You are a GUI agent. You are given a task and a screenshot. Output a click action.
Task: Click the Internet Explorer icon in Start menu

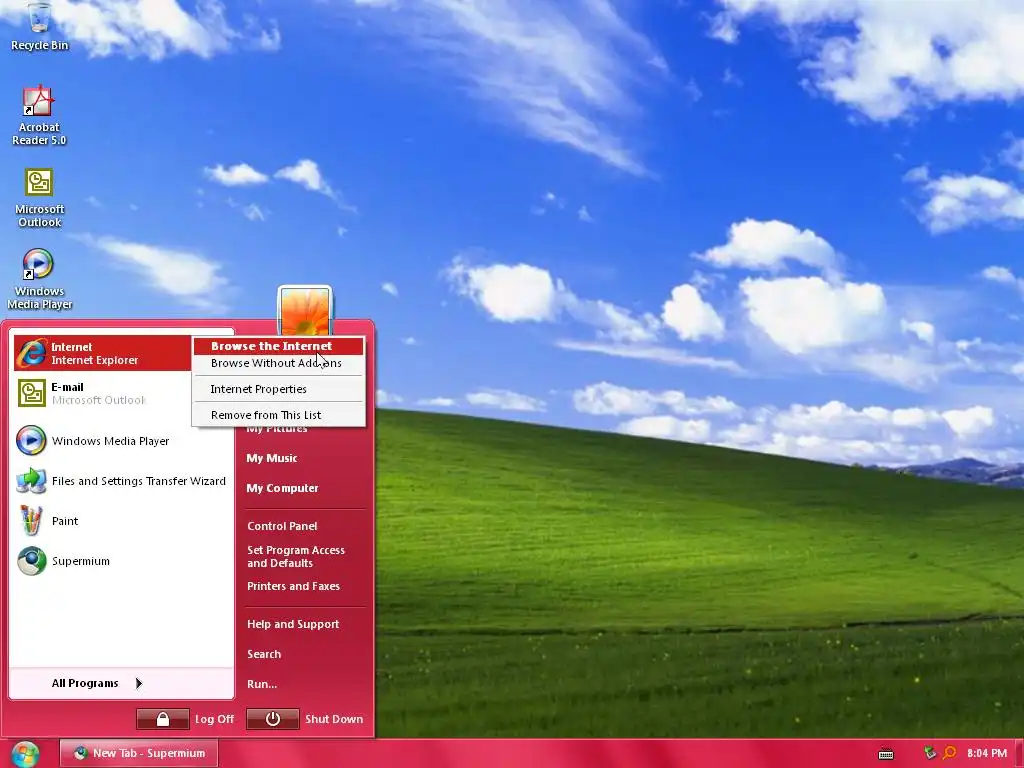pos(31,353)
